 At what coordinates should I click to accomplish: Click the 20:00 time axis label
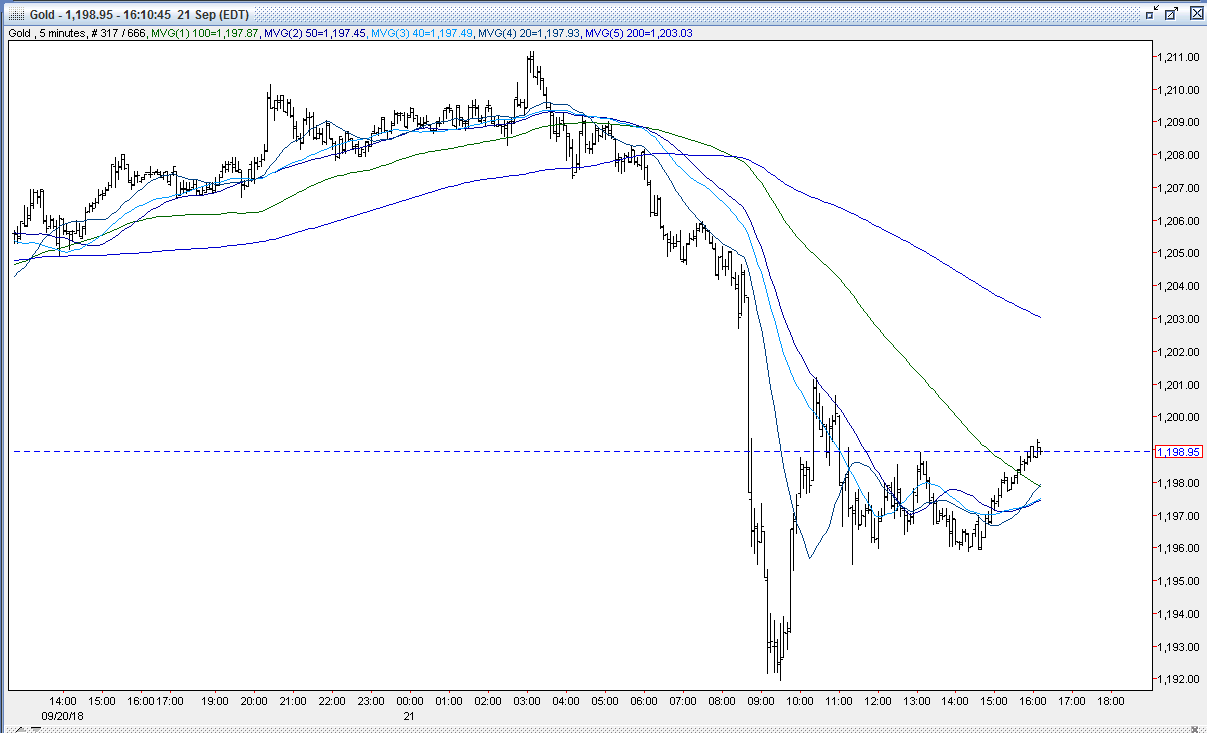point(254,702)
